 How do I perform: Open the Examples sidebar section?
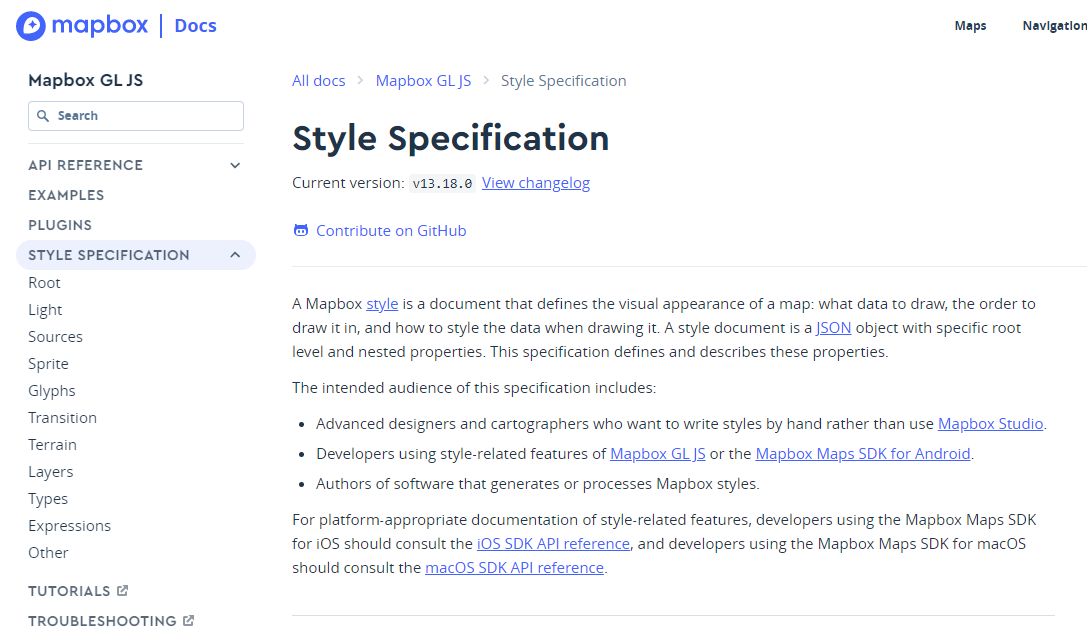(x=66, y=195)
